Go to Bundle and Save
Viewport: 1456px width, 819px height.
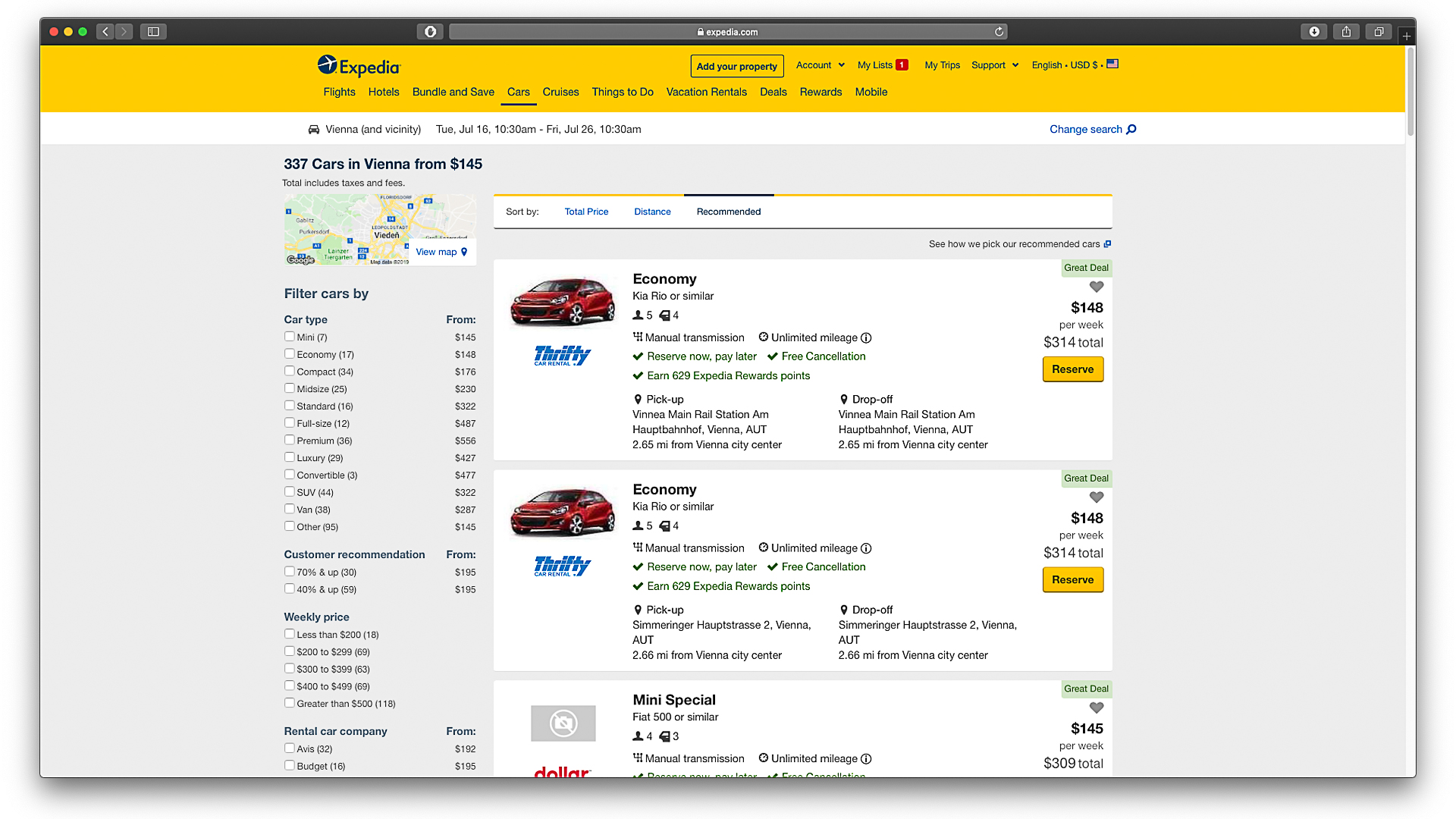tap(453, 92)
